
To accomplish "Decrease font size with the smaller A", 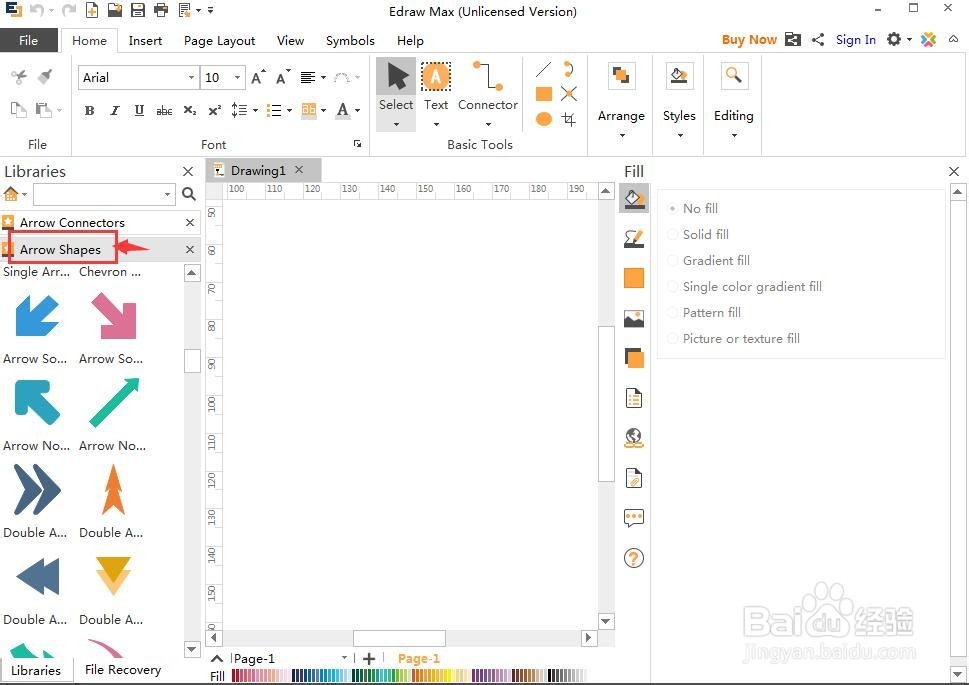I will pos(282,77).
